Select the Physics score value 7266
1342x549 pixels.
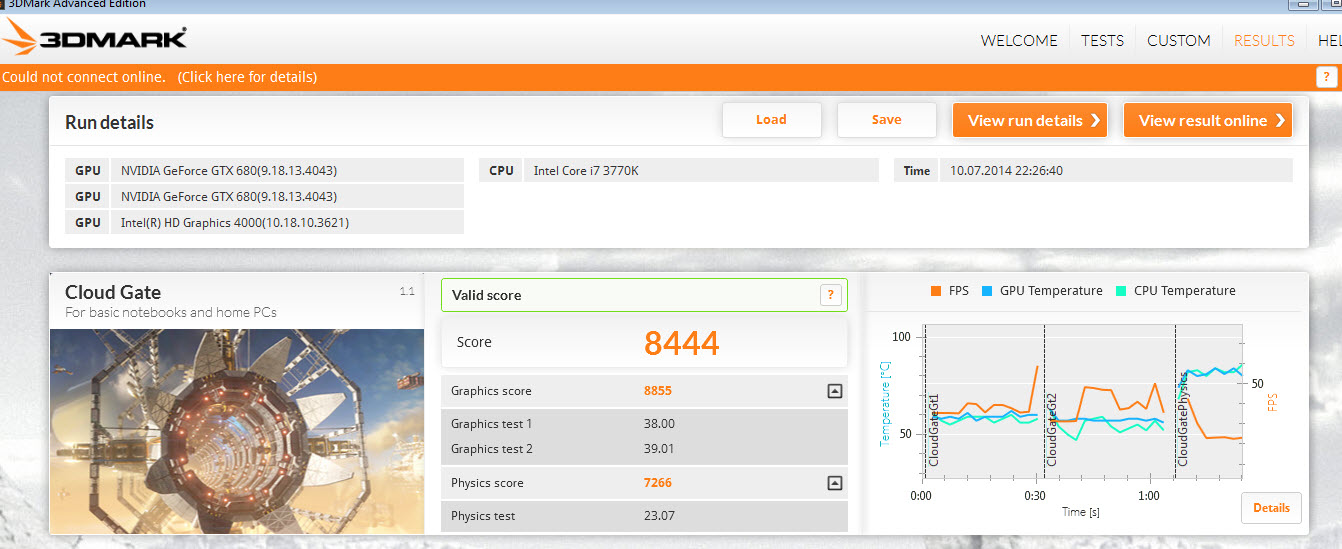point(658,483)
